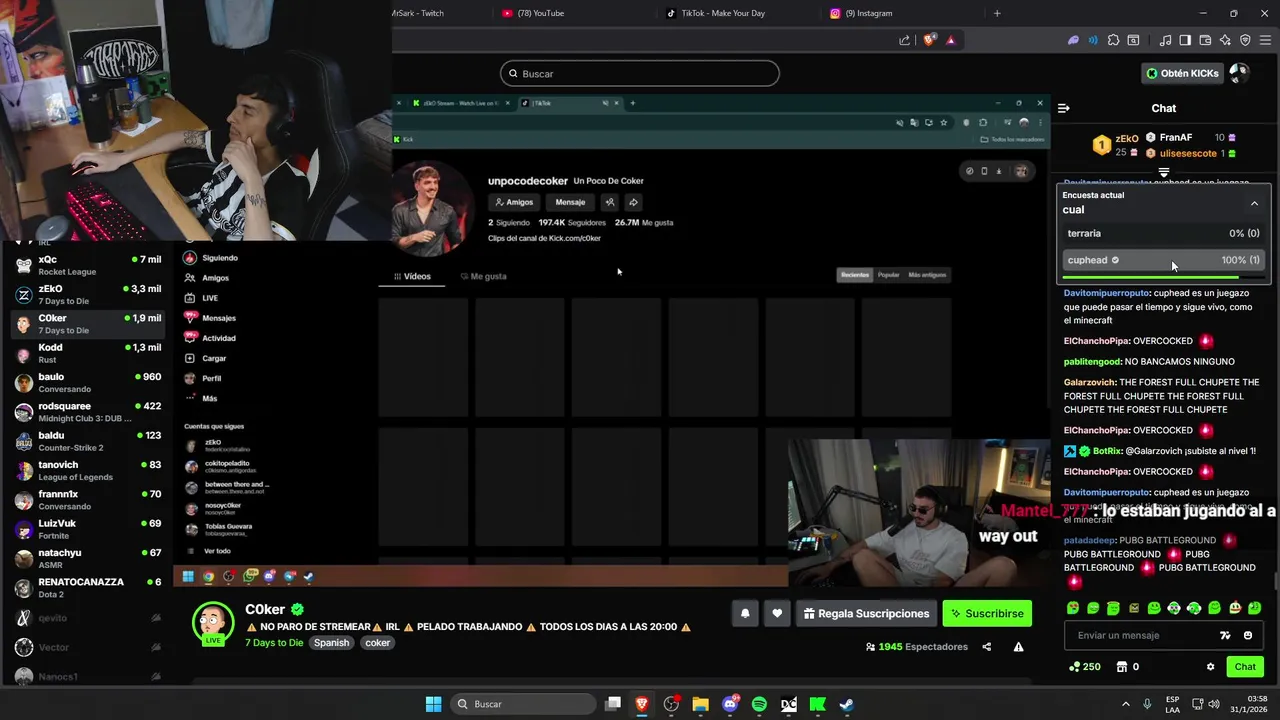Click the heart follow button
The image size is (1280, 720).
(777, 614)
